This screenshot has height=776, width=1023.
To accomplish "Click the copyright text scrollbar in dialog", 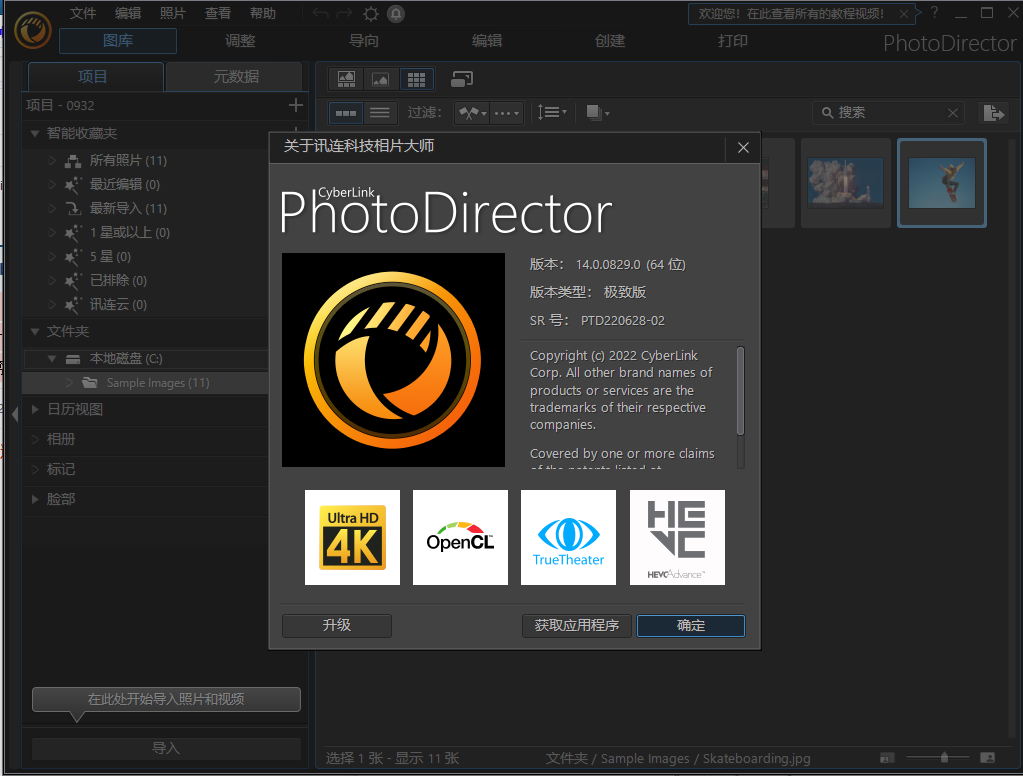I will coord(741,391).
